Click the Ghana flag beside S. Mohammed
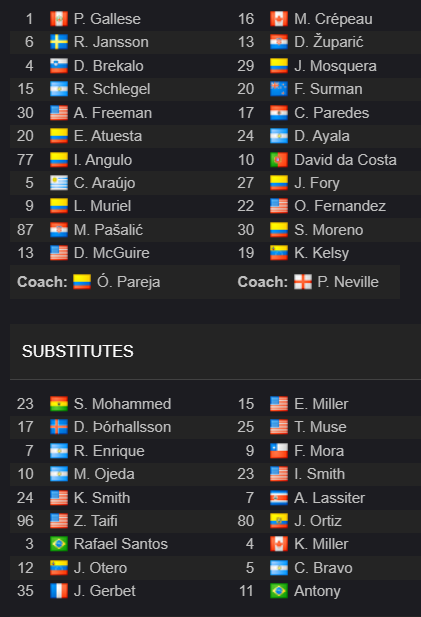 (x=59, y=404)
